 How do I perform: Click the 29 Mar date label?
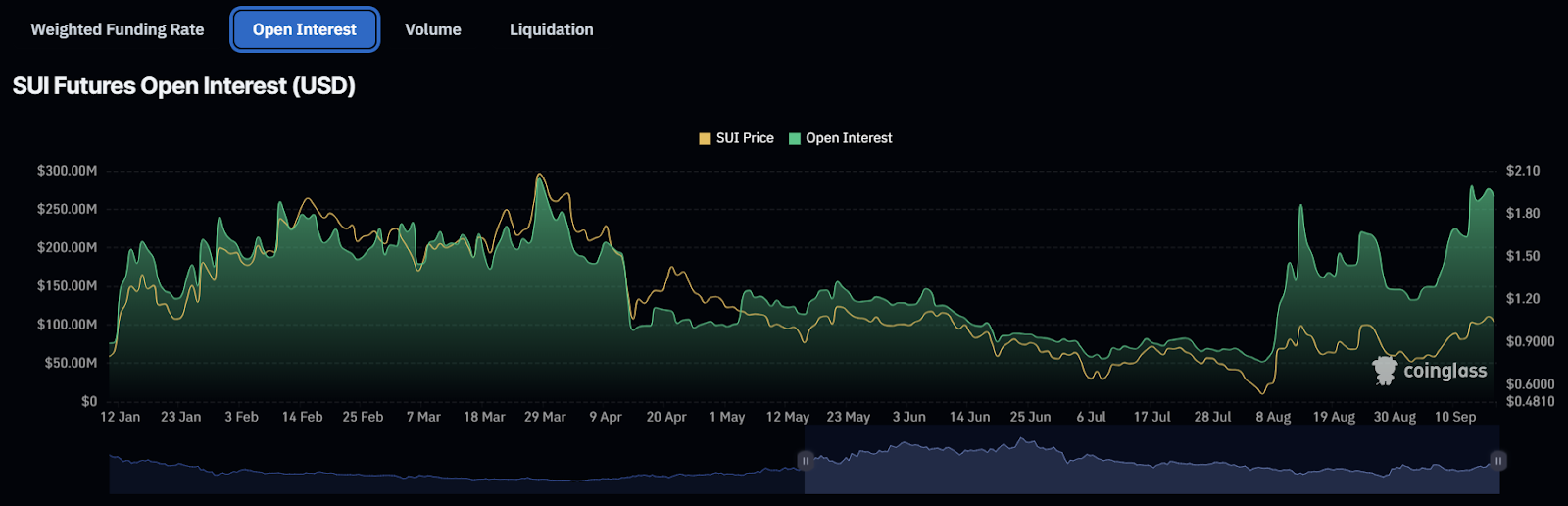click(x=545, y=417)
